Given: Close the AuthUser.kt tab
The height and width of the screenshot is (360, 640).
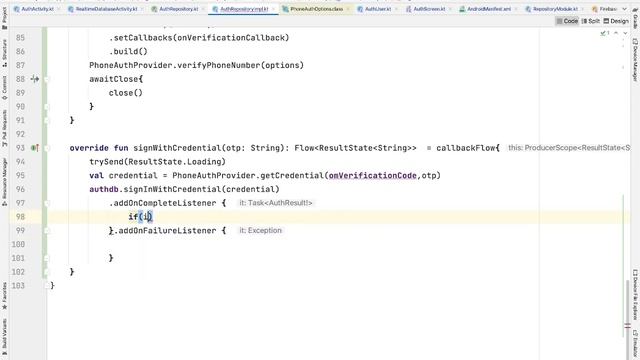Looking at the screenshot, I should click(x=396, y=9).
